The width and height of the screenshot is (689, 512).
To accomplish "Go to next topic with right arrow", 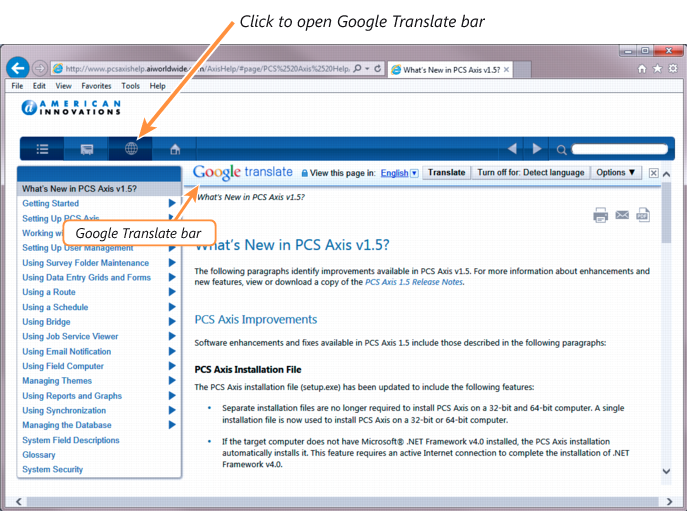I will (x=537, y=149).
